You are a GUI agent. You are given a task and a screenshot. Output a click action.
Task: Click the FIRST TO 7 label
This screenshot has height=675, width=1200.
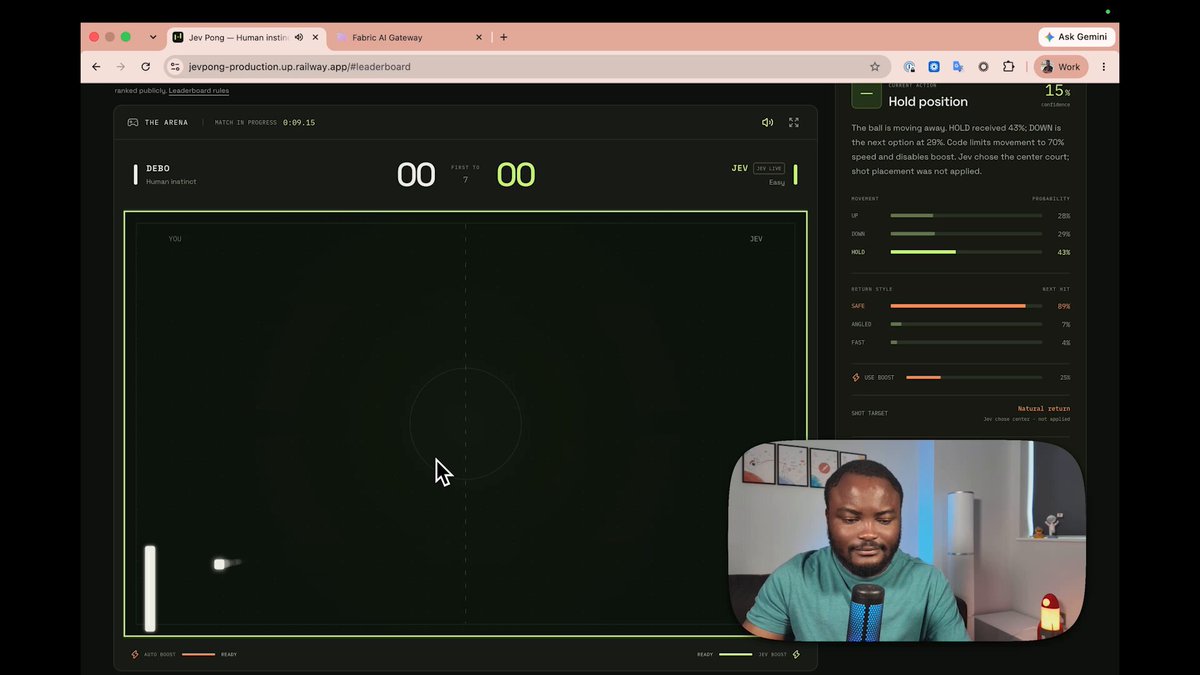pyautogui.click(x=465, y=174)
